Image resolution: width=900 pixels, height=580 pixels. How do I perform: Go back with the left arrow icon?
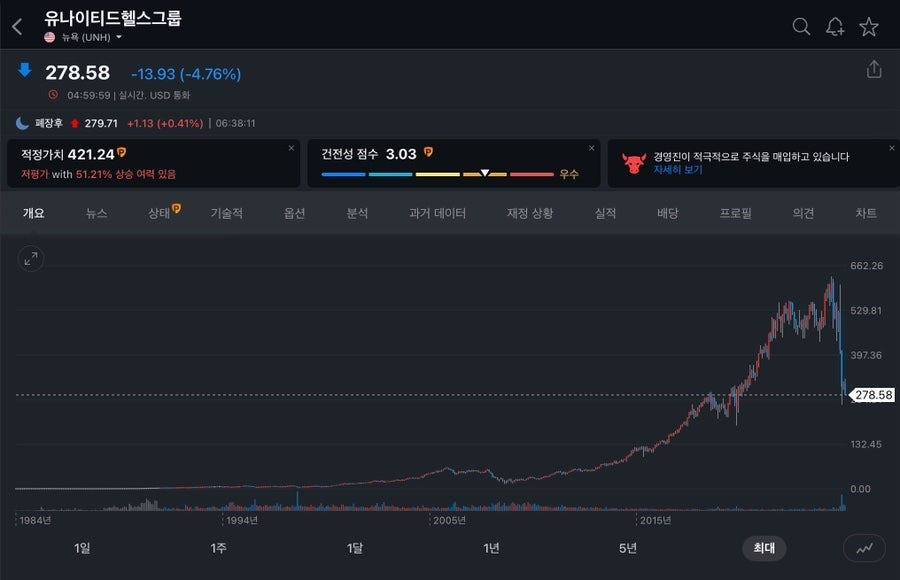point(17,26)
